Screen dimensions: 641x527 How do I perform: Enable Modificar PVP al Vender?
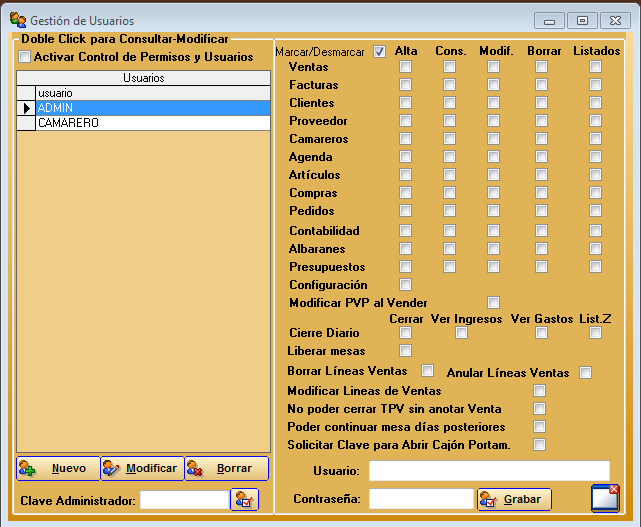point(493,303)
